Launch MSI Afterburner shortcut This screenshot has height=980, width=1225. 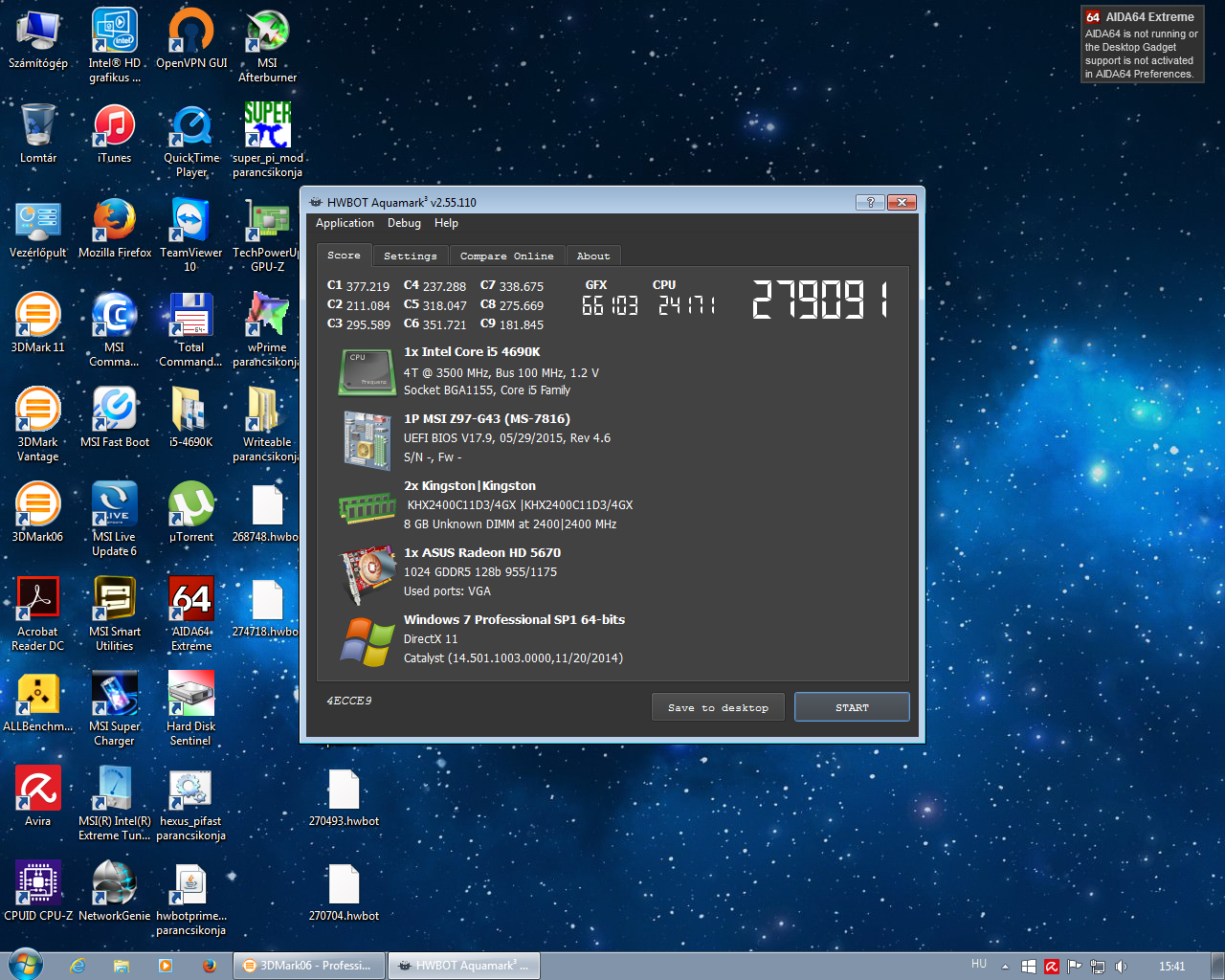(x=267, y=45)
